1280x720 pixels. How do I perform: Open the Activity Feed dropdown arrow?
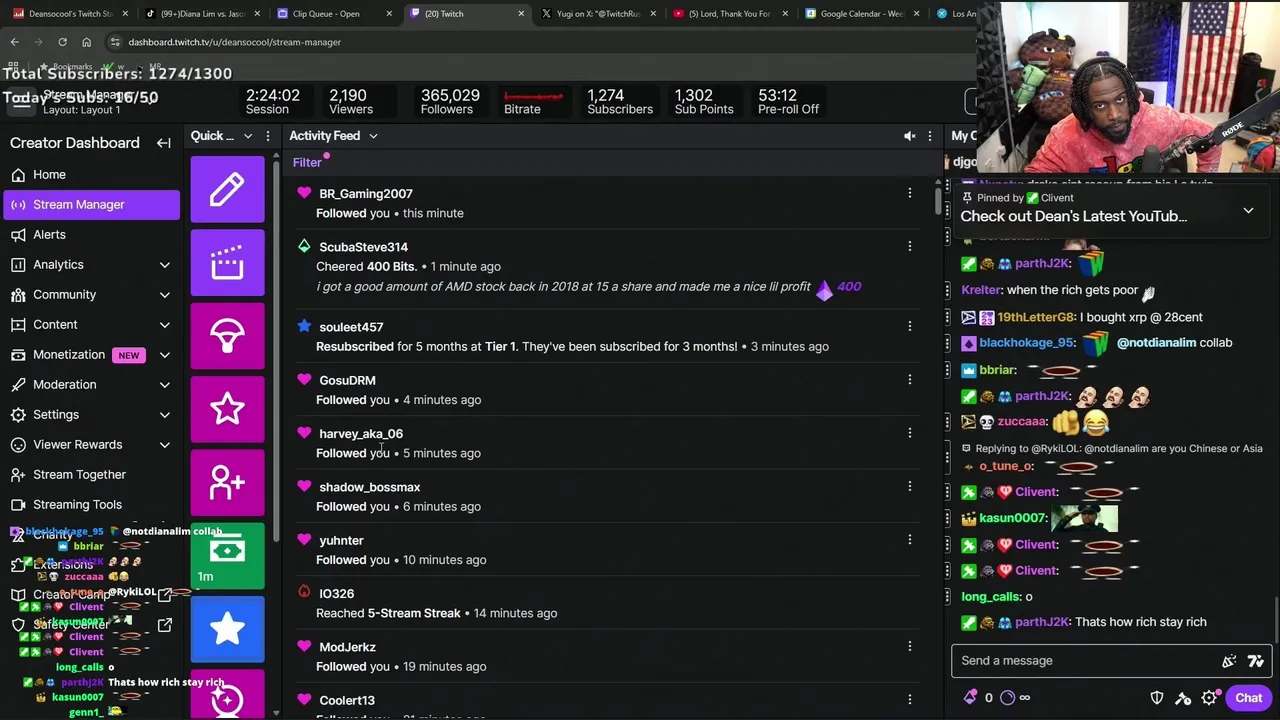[373, 136]
